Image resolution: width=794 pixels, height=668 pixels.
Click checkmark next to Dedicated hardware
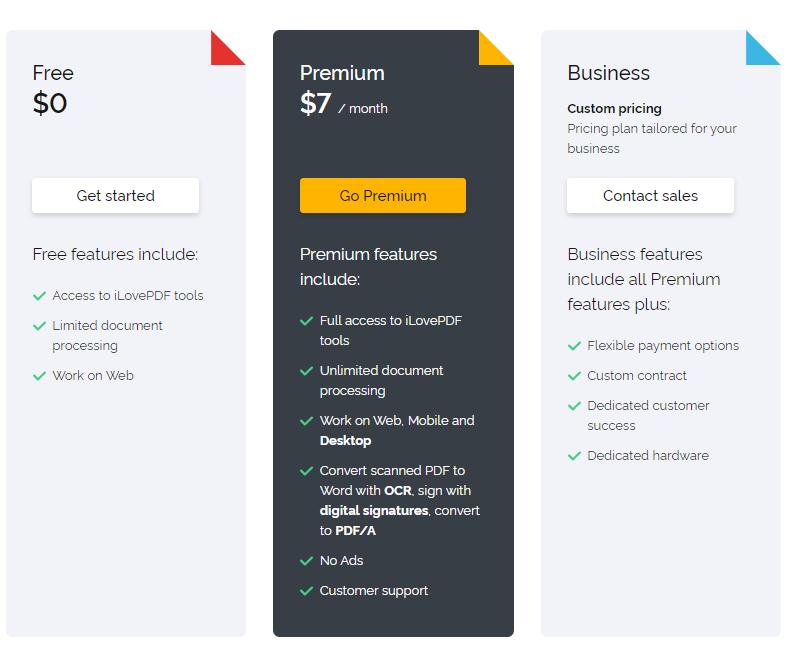tap(574, 456)
